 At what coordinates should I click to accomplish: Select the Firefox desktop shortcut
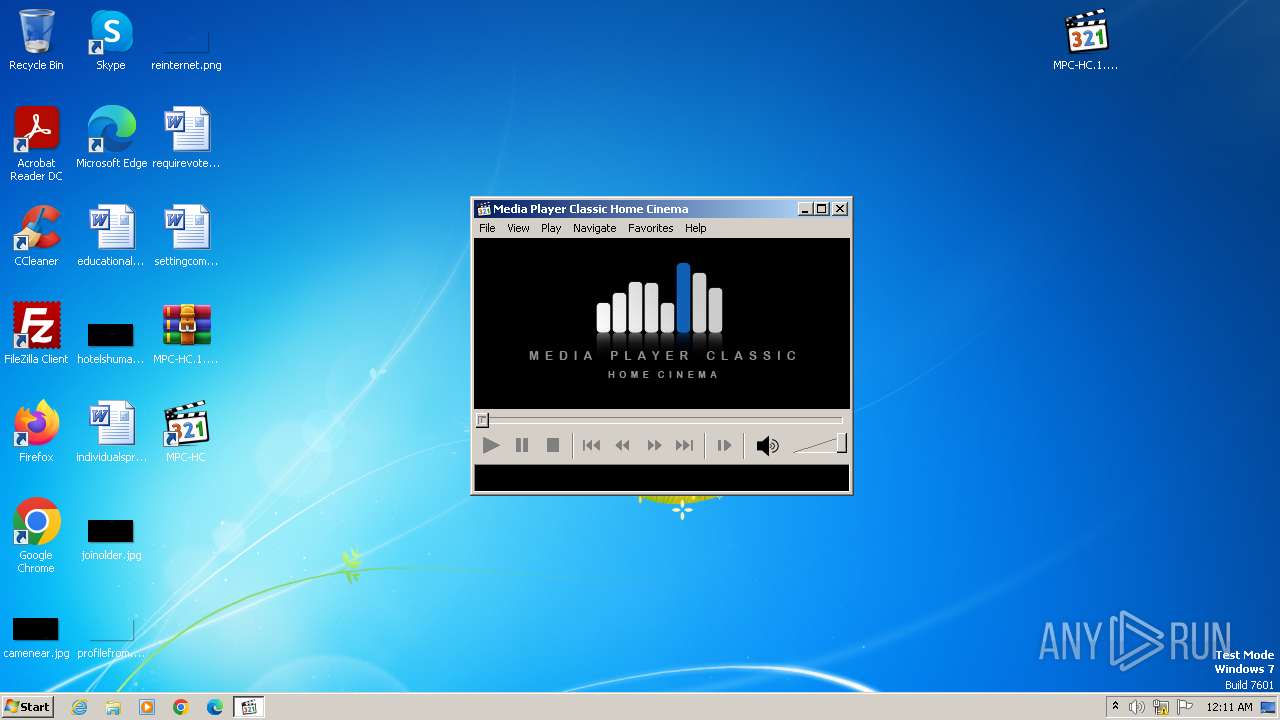[36, 432]
